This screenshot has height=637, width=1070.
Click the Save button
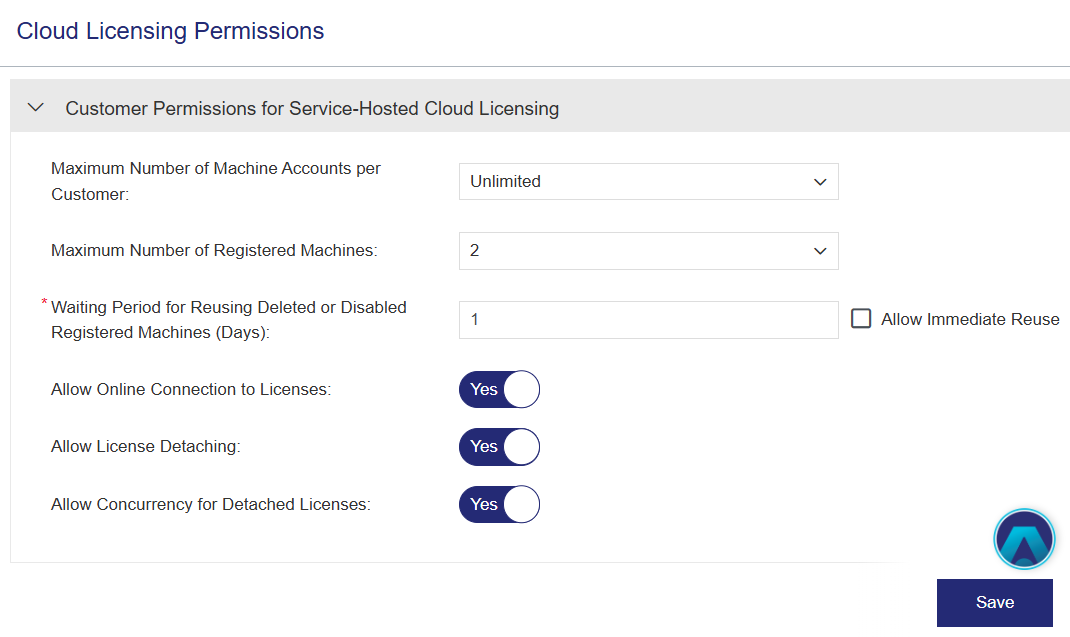pos(994,602)
